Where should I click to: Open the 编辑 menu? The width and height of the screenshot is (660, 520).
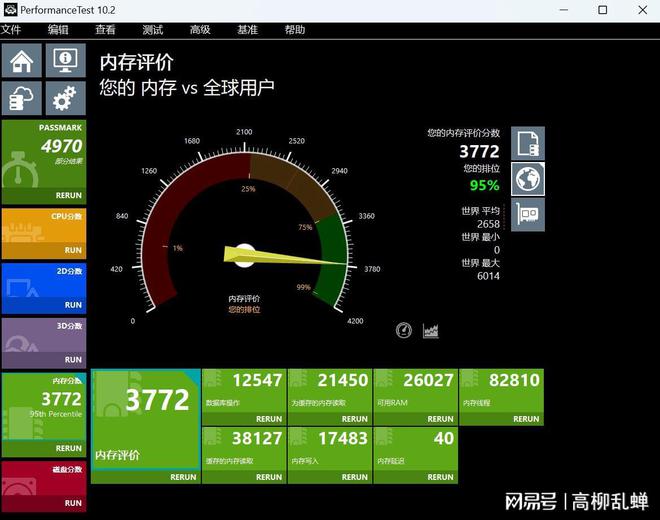click(x=58, y=30)
